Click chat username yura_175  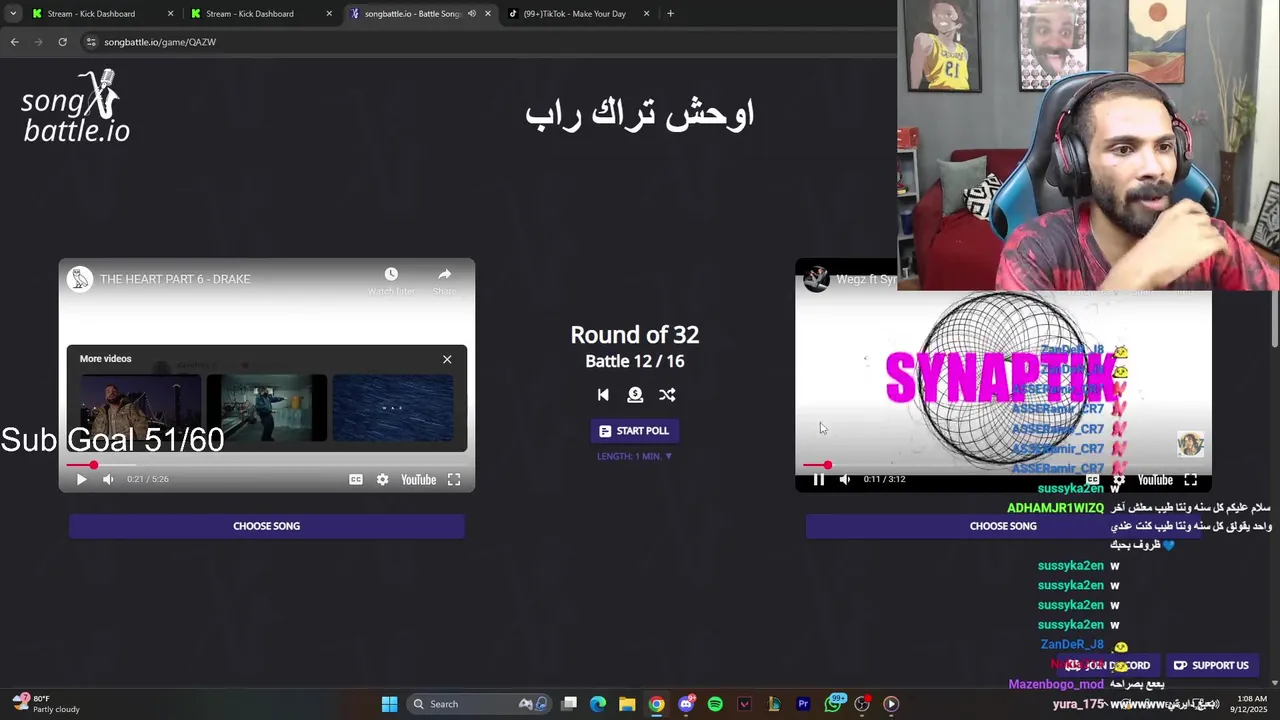coord(1078,704)
